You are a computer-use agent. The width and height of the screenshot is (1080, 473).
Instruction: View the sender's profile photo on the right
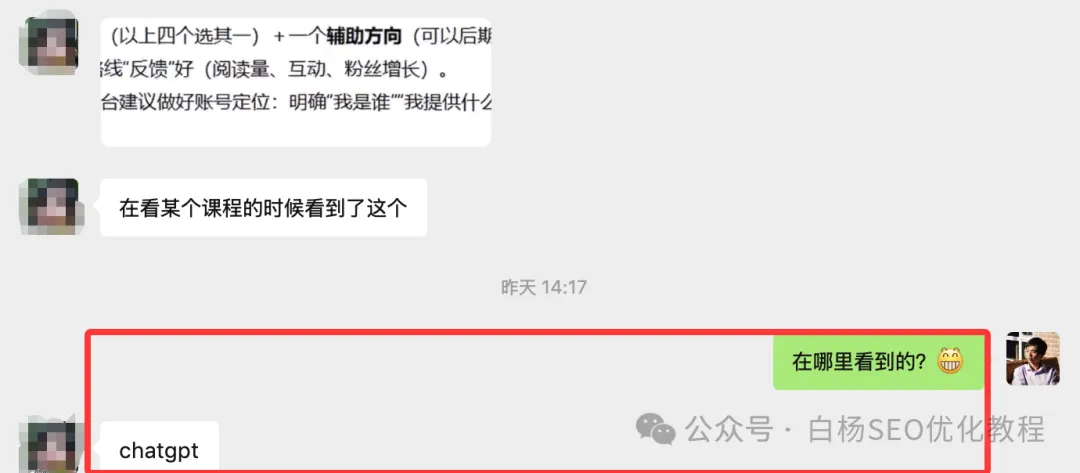tap(1032, 358)
